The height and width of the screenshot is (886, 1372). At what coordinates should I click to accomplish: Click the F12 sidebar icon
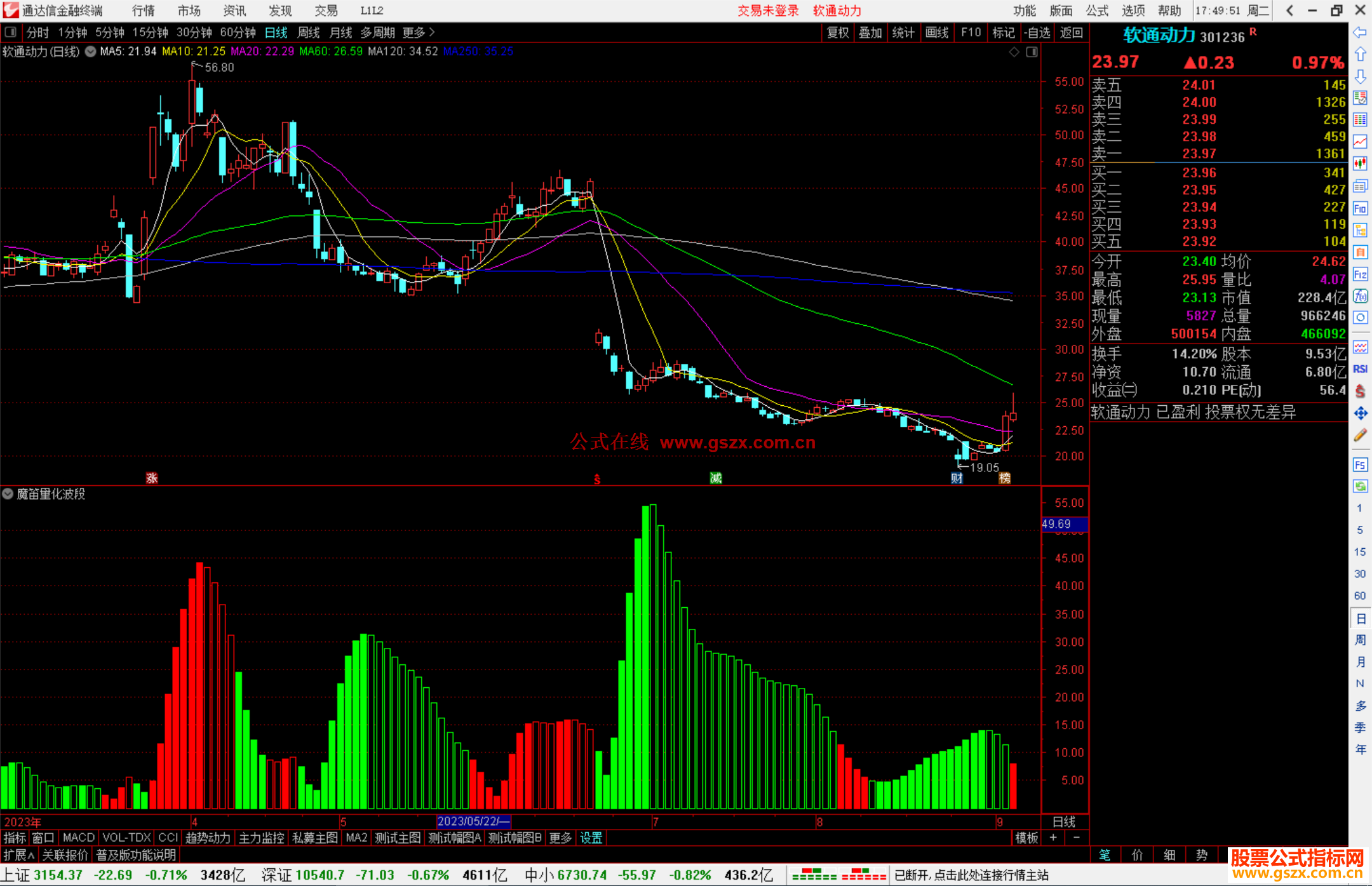click(x=1360, y=274)
